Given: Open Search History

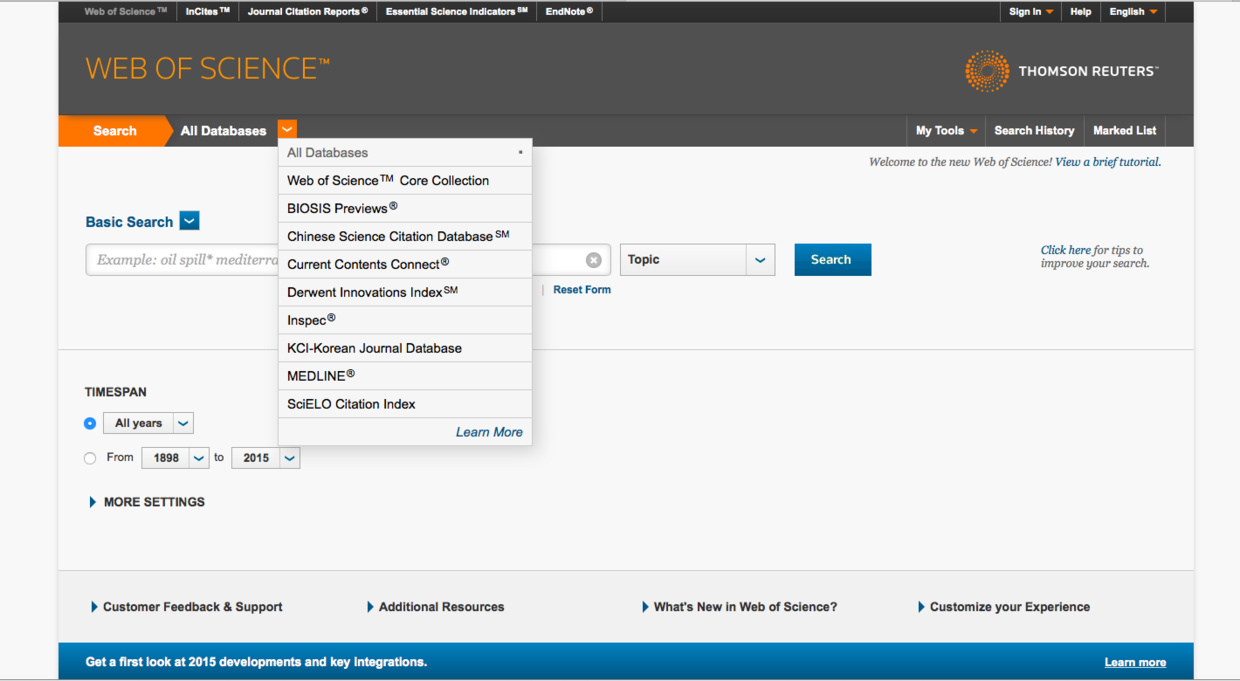Looking at the screenshot, I should point(1034,130).
